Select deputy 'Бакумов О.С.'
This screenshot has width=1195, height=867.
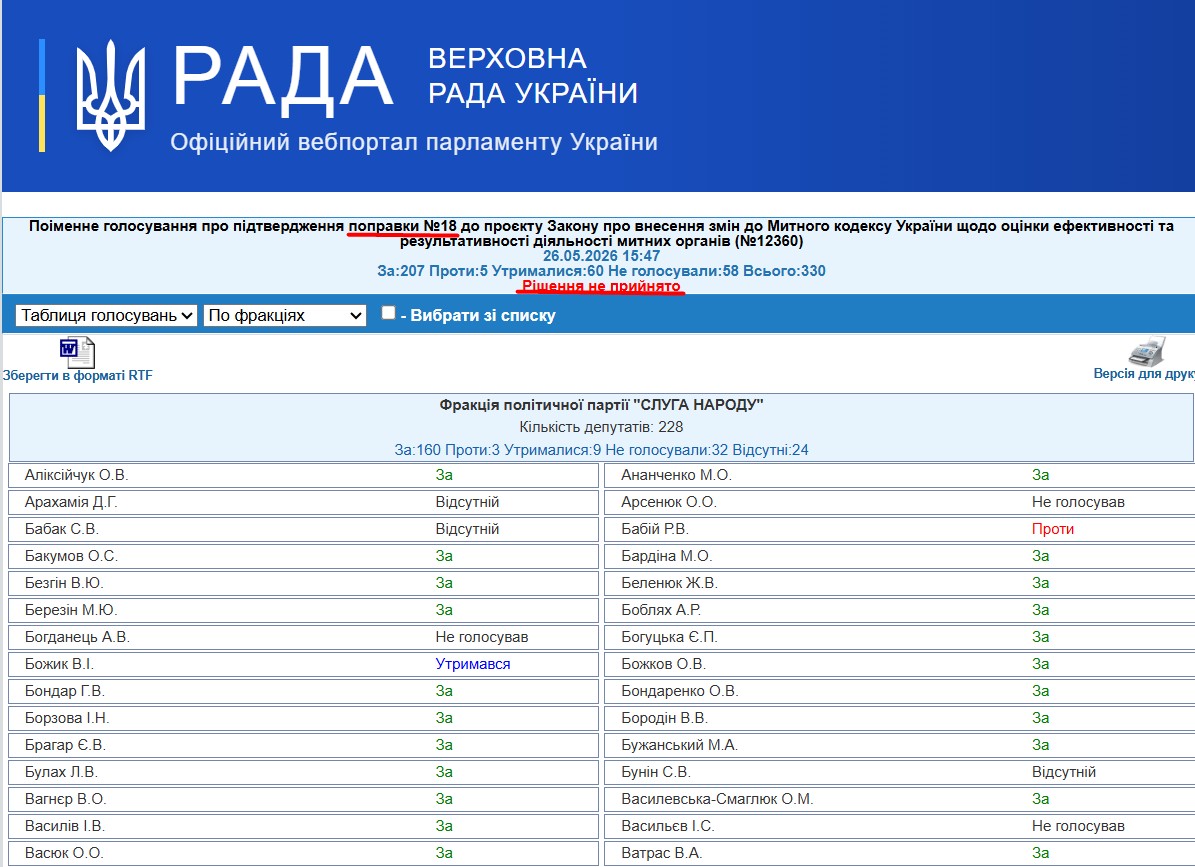click(x=71, y=556)
